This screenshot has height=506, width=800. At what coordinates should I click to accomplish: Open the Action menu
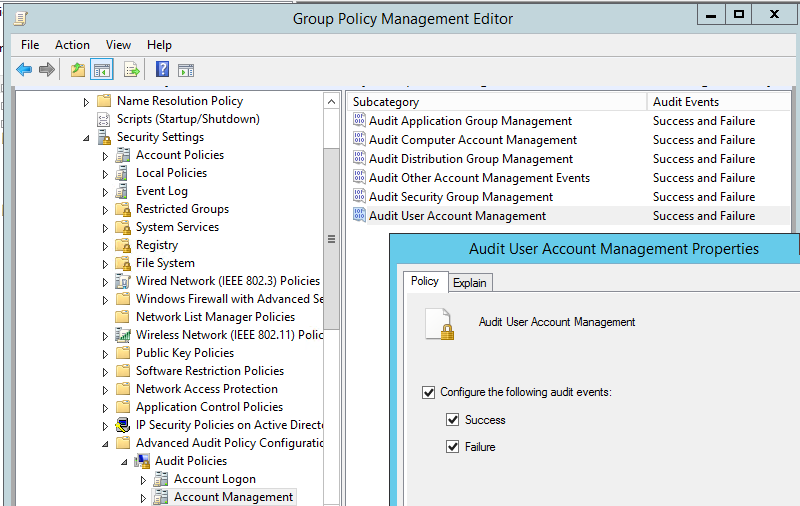point(72,45)
